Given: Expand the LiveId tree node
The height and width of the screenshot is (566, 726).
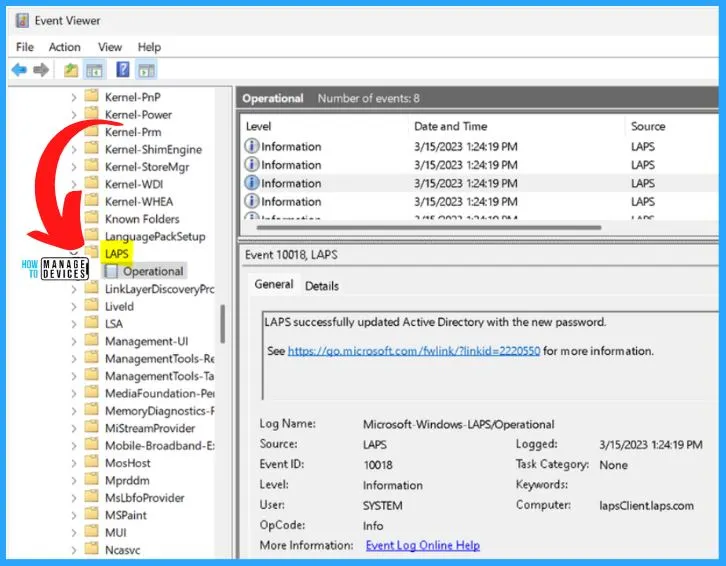Looking at the screenshot, I should [74, 307].
